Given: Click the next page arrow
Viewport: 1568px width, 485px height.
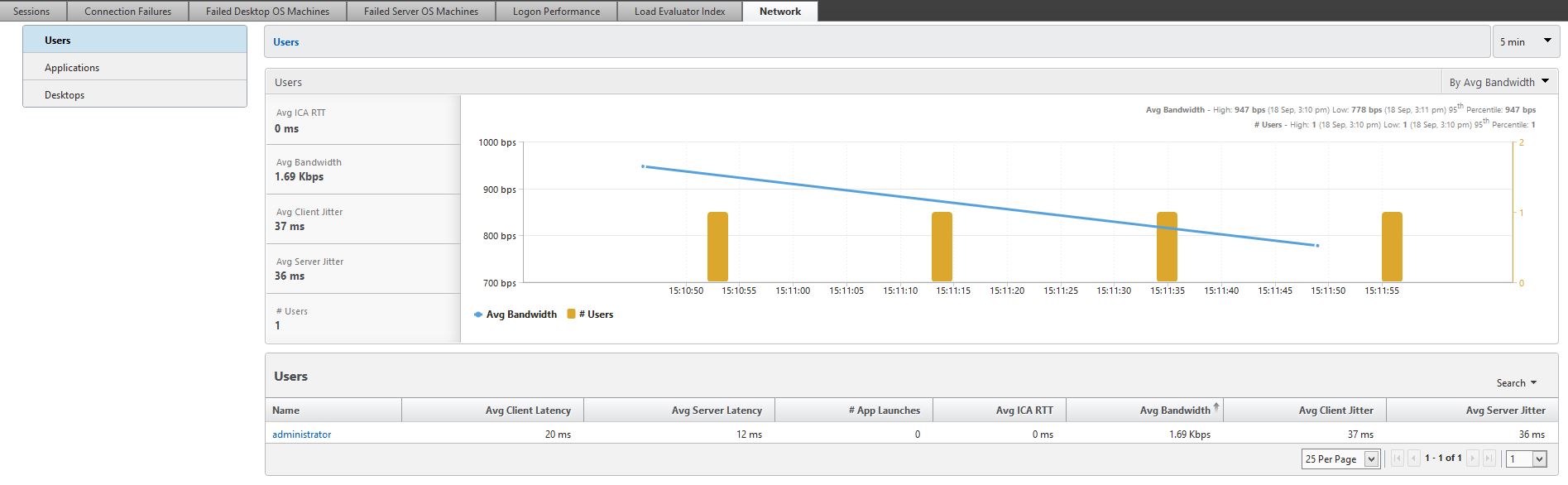Looking at the screenshot, I should [1473, 459].
